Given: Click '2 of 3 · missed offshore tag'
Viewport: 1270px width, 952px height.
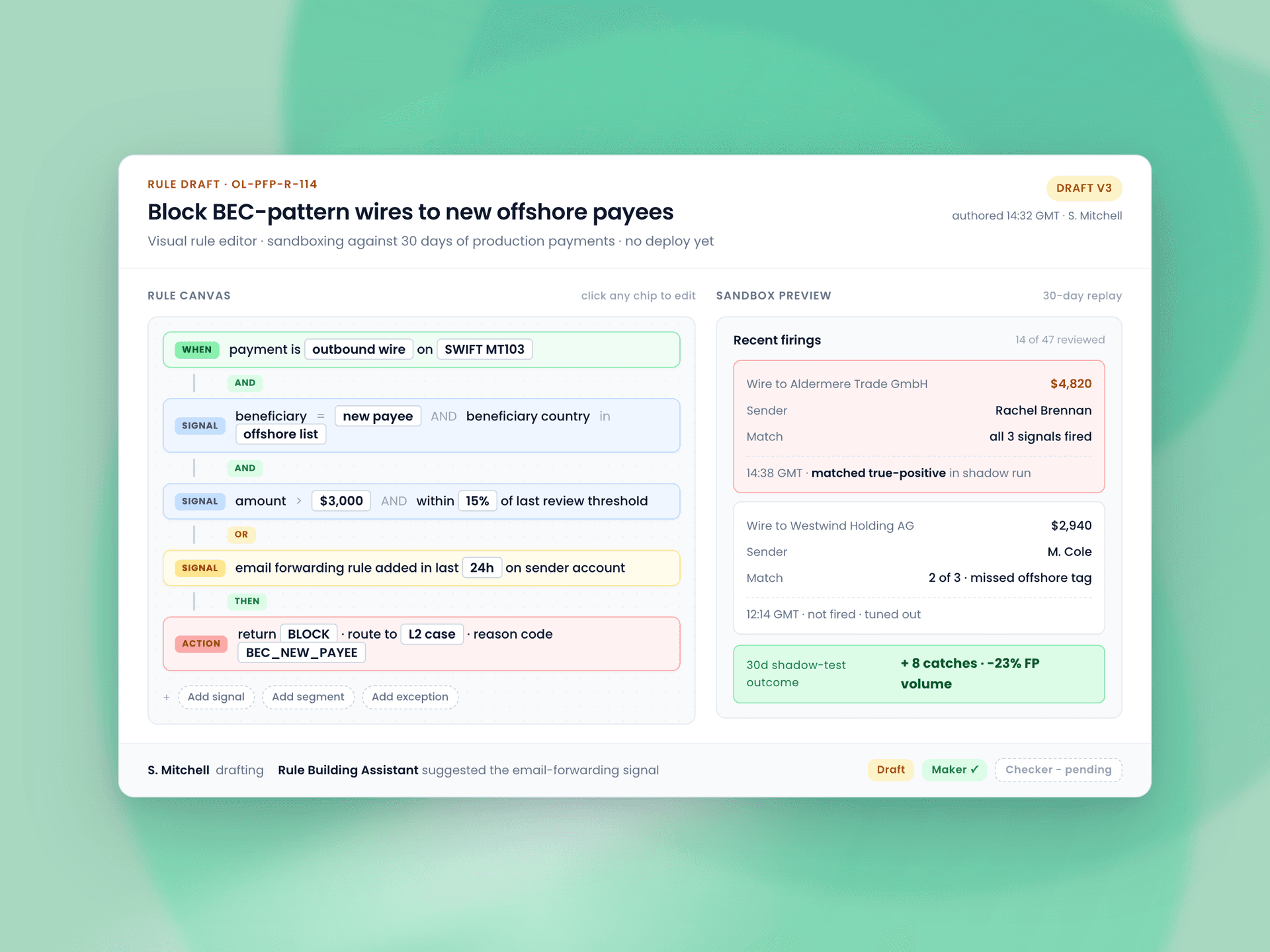Looking at the screenshot, I should click(1010, 578).
